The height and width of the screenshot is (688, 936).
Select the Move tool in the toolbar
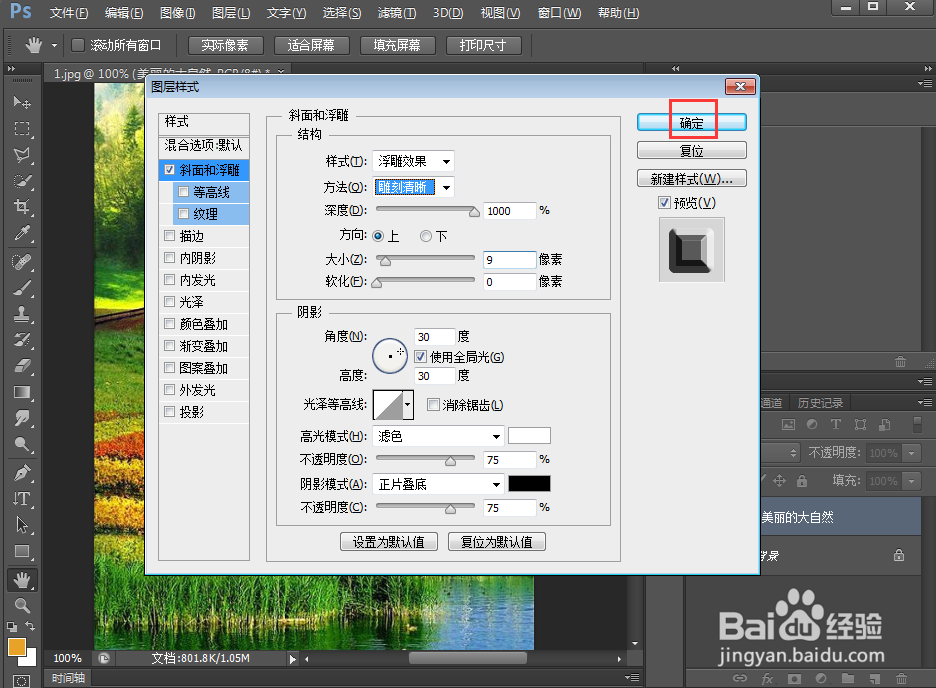[22, 102]
